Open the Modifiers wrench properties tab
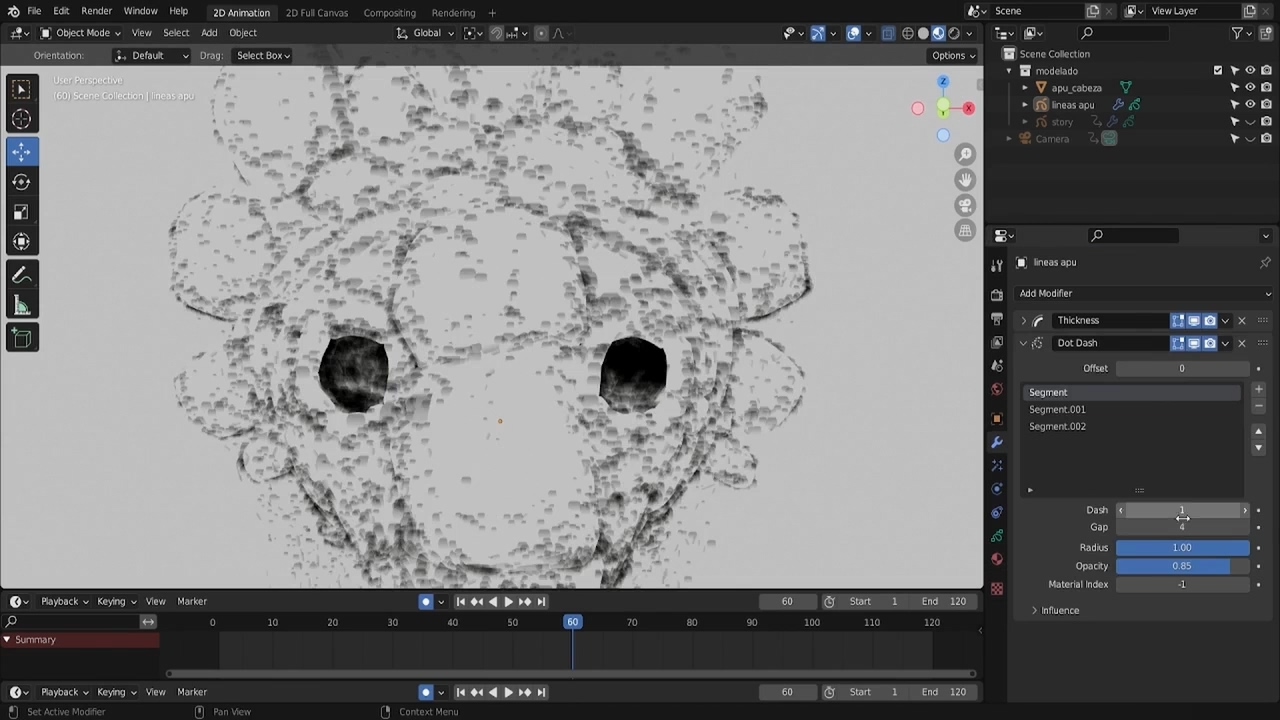Viewport: 1280px width, 720px height. coord(997,442)
